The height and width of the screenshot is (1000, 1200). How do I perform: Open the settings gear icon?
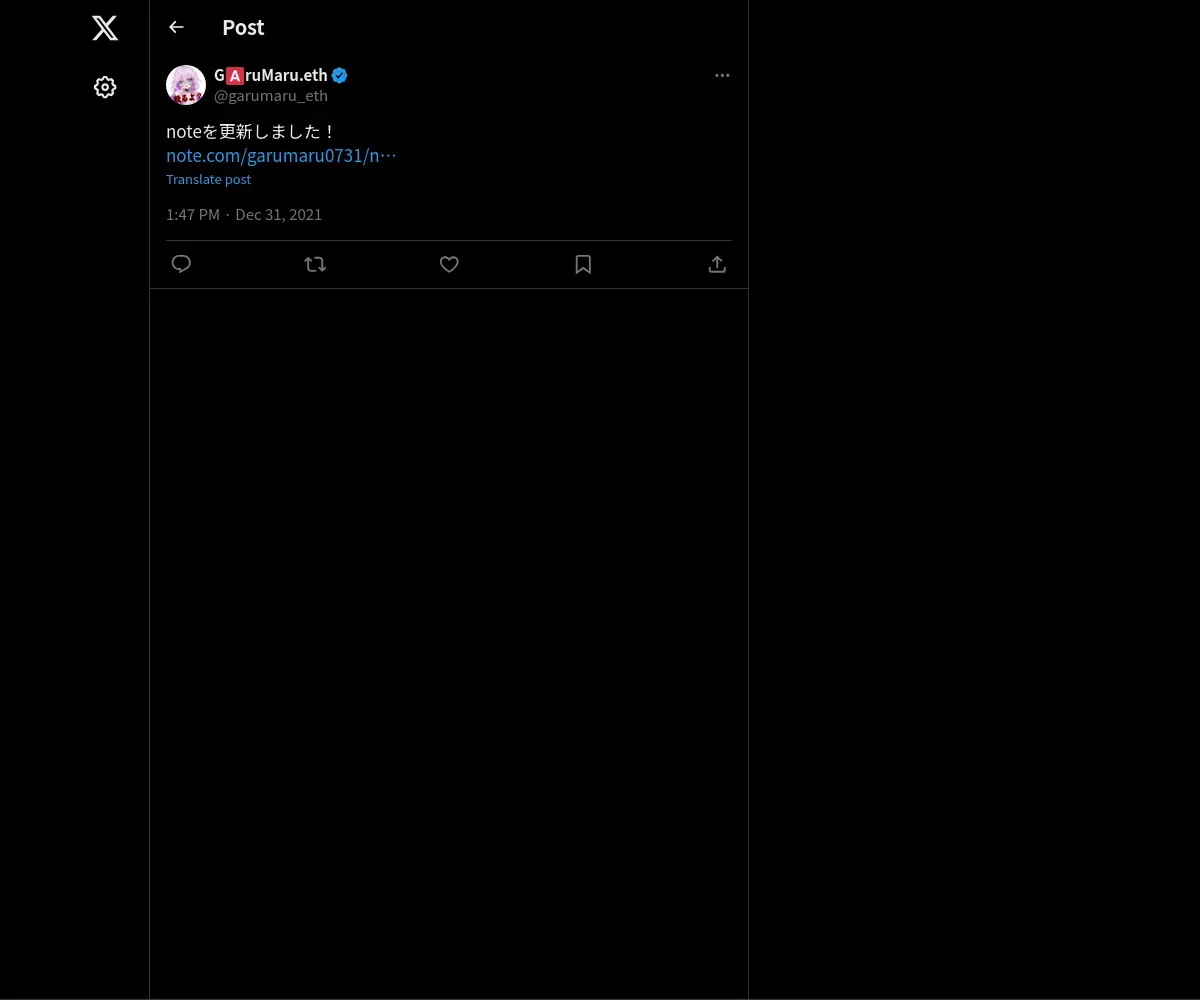[105, 88]
